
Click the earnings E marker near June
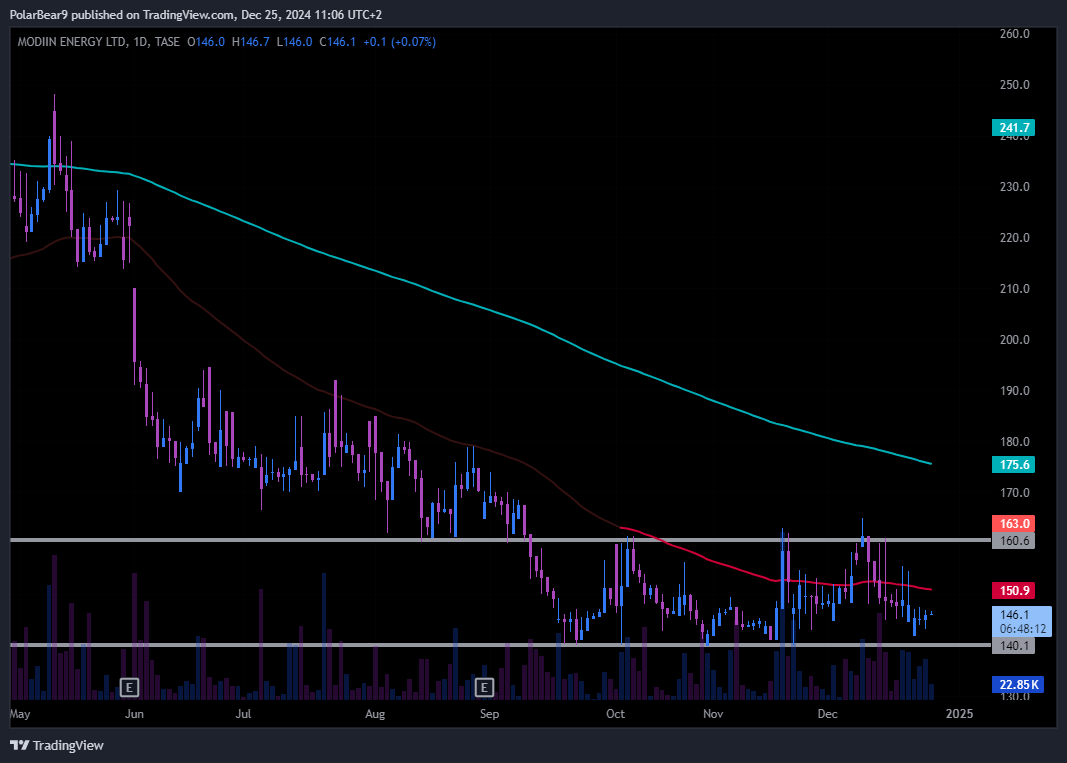point(128,687)
